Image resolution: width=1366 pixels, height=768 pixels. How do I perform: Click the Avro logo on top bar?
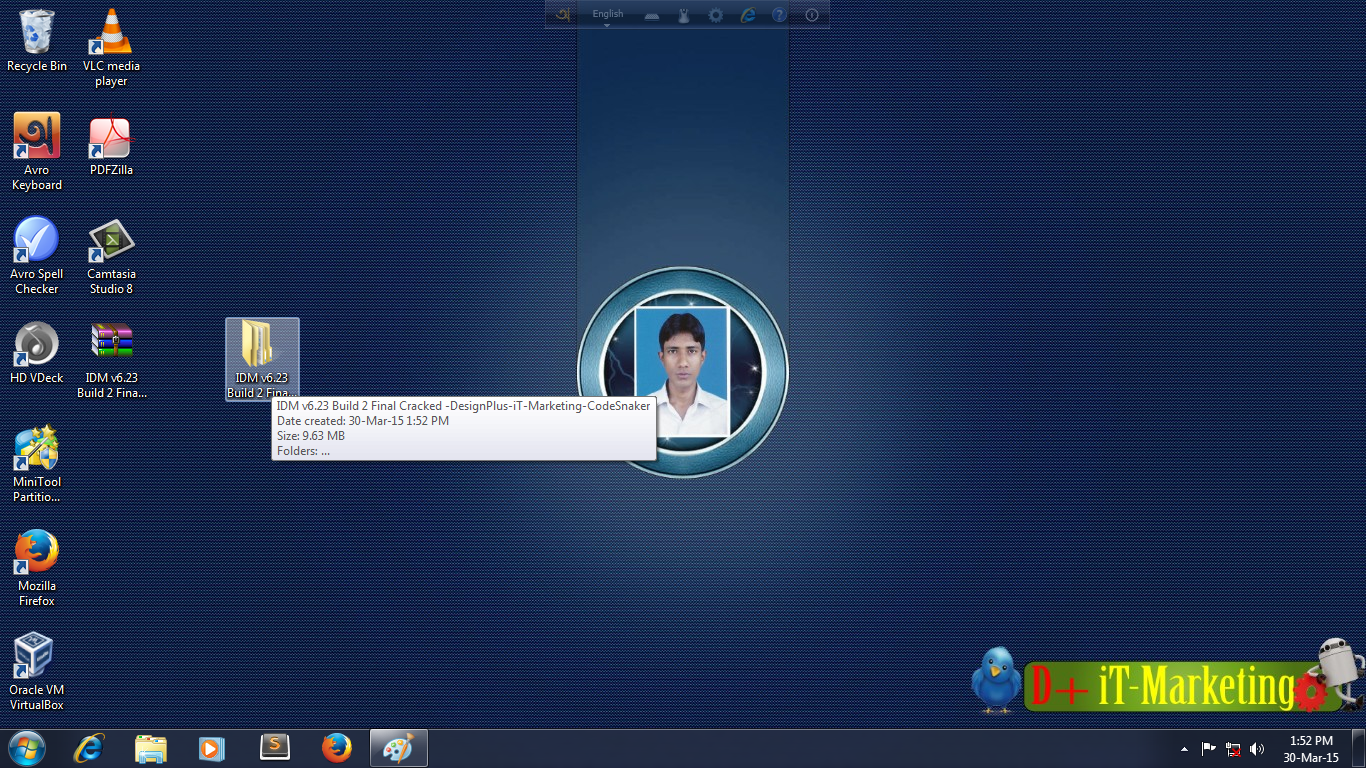click(563, 14)
